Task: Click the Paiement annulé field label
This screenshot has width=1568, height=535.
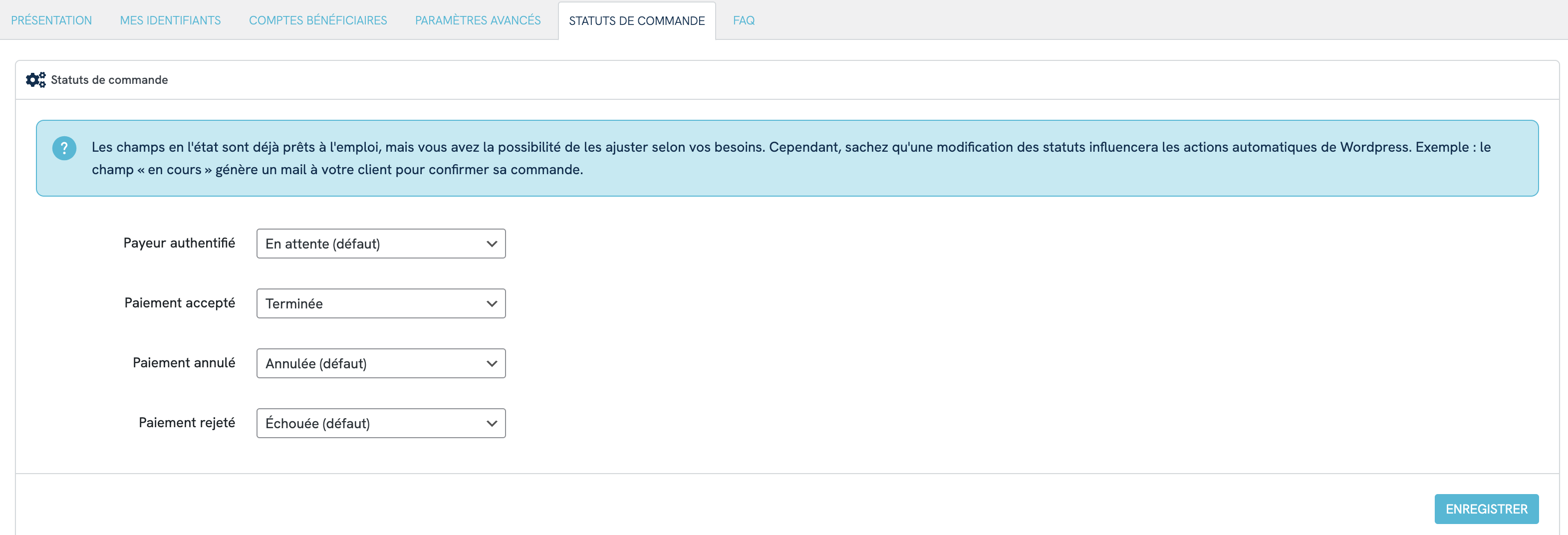Action: pyautogui.click(x=184, y=363)
